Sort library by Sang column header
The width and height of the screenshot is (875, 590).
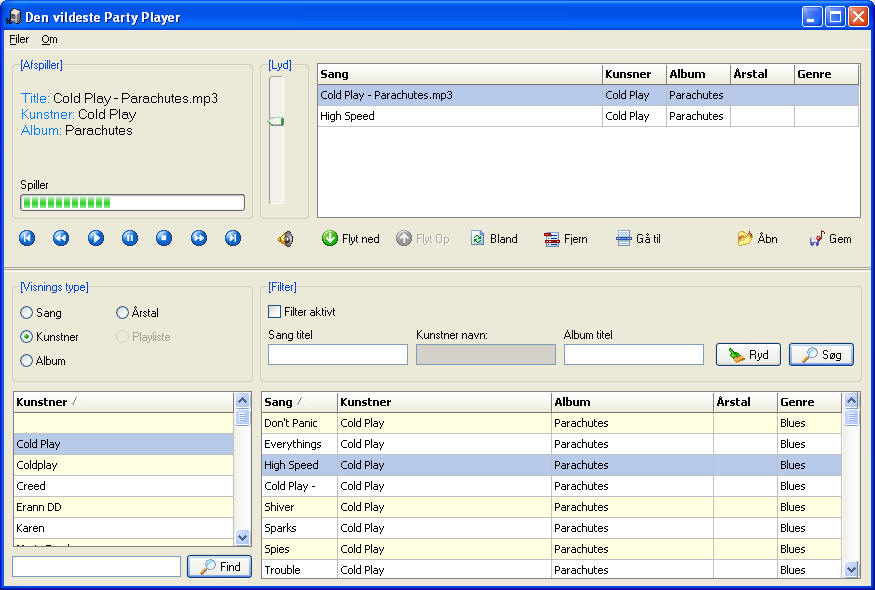tap(299, 402)
